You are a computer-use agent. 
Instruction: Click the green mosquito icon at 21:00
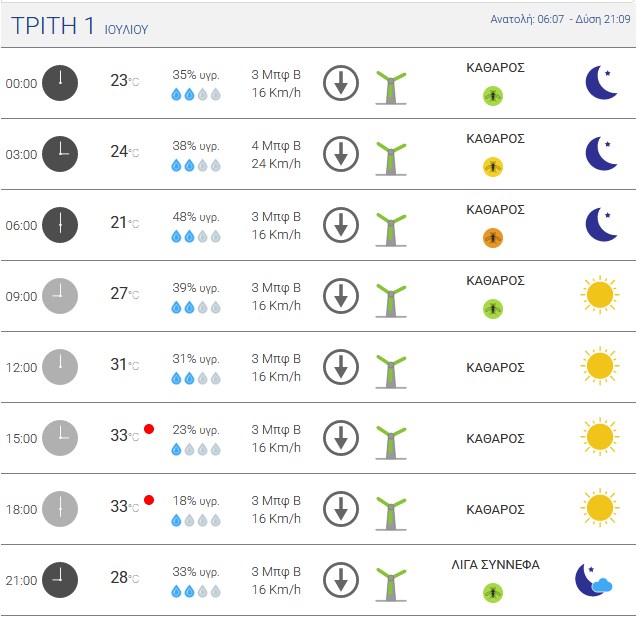tap(493, 593)
